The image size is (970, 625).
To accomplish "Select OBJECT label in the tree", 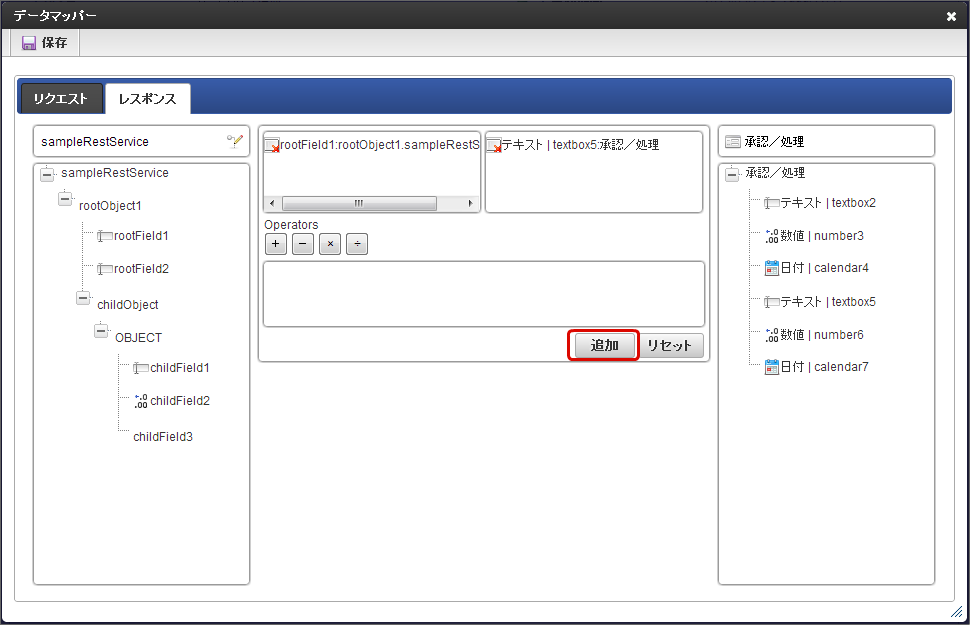I will coord(139,338).
